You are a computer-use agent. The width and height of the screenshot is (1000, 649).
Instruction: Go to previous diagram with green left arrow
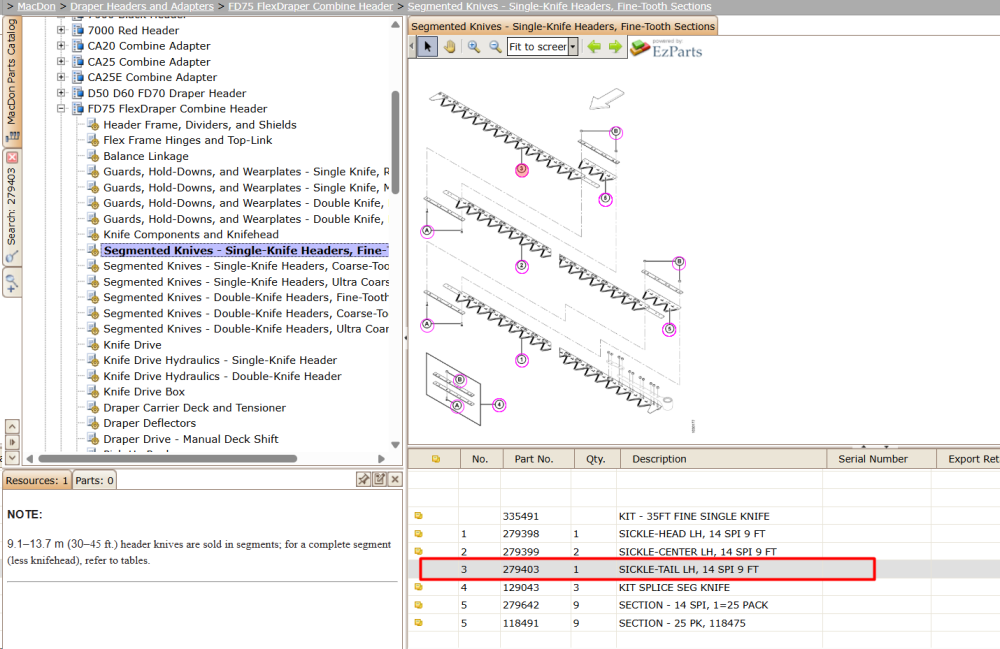[x=594, y=47]
